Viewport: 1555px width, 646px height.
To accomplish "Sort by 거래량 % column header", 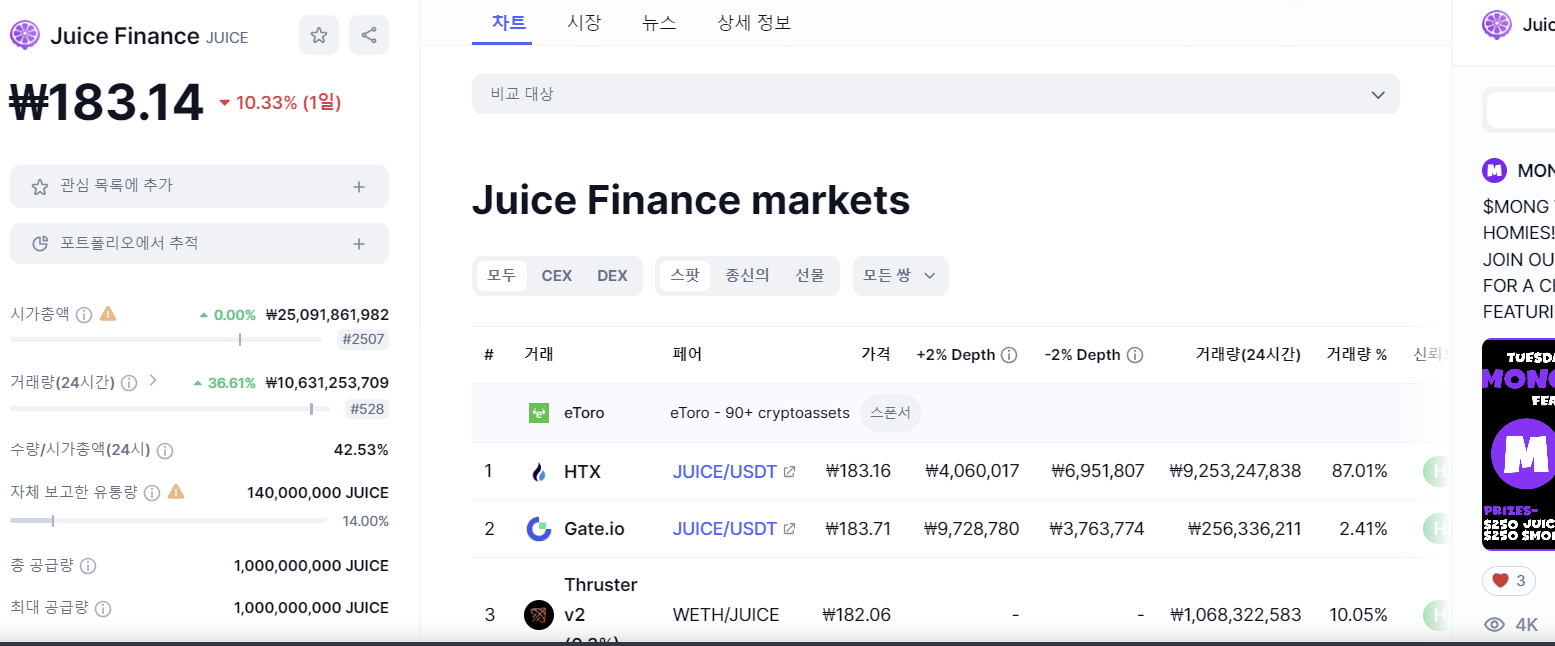I will 1357,355.
